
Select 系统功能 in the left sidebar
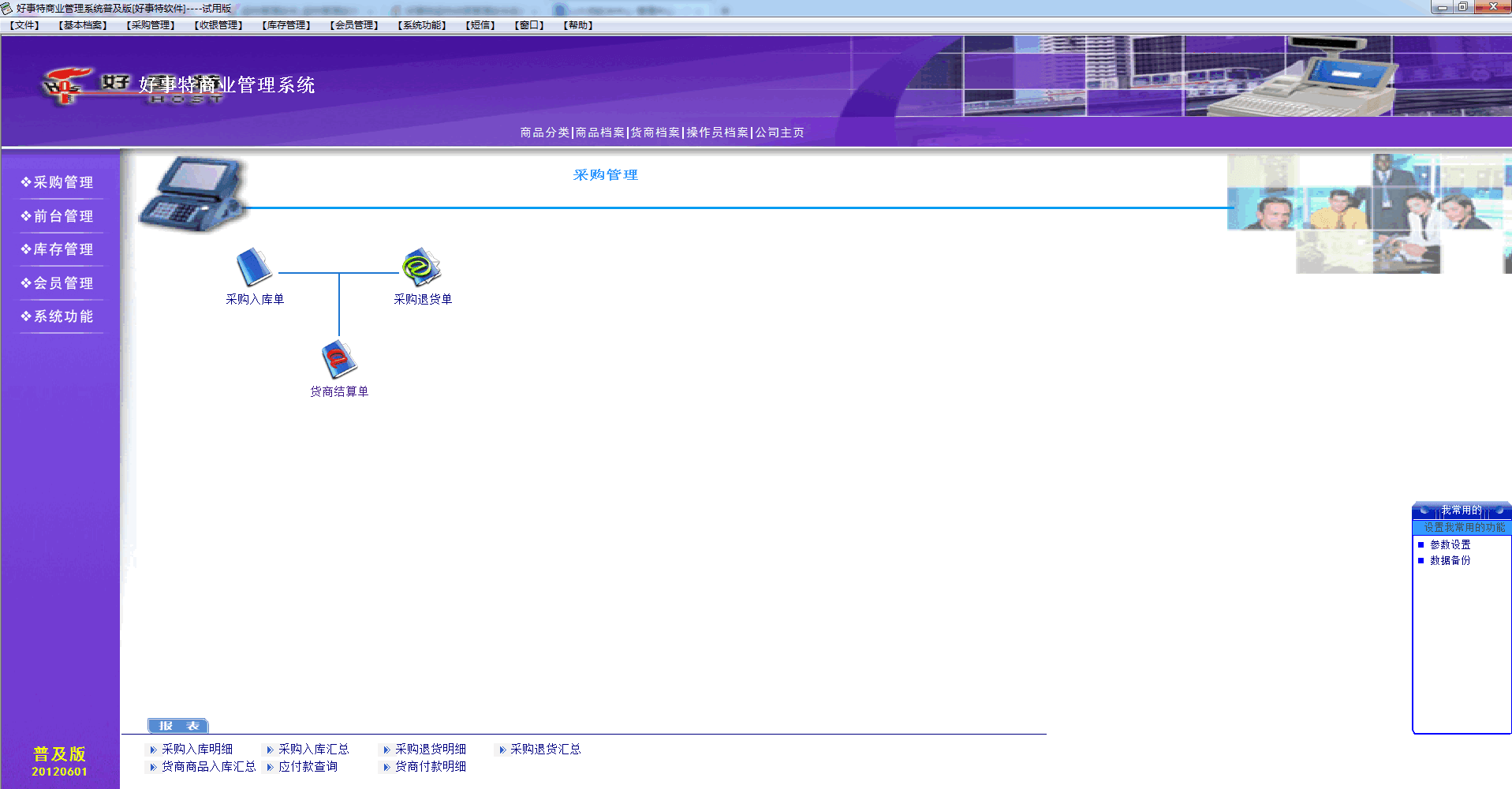62,316
